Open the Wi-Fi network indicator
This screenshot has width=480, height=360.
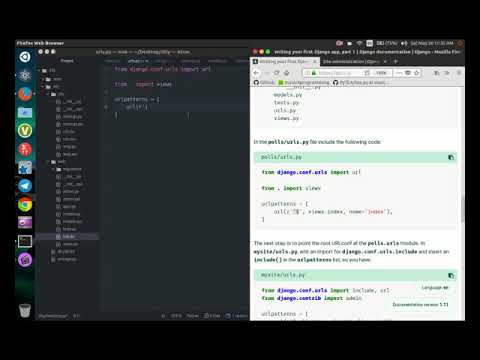[359, 43]
